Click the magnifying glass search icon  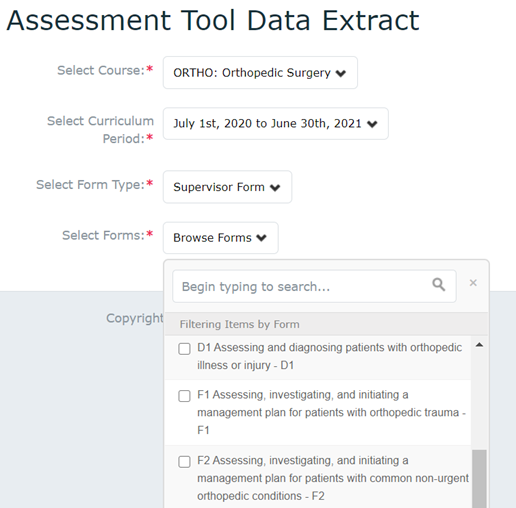coord(439,285)
